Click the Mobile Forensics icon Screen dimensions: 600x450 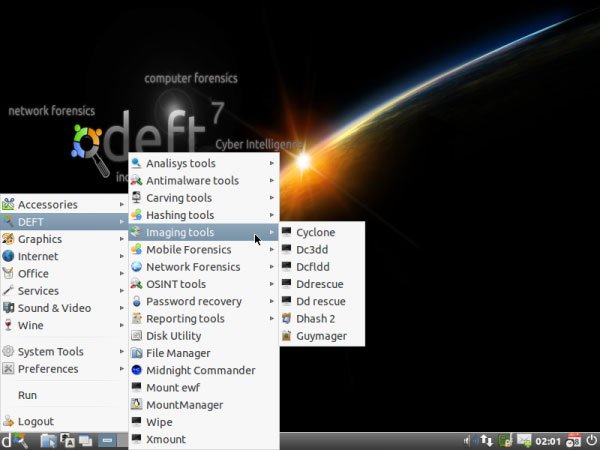[x=136, y=249]
